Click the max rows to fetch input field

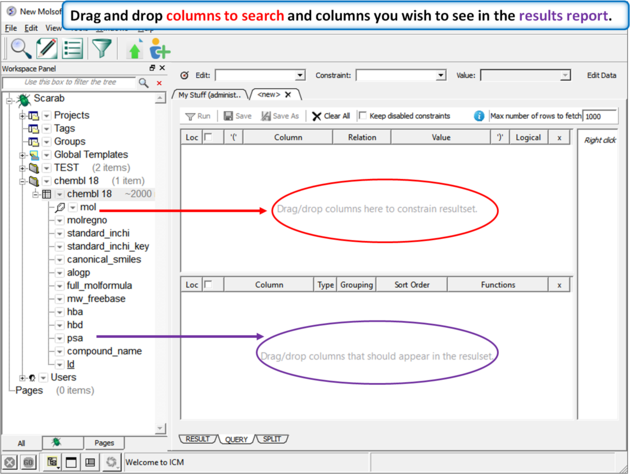pos(600,116)
